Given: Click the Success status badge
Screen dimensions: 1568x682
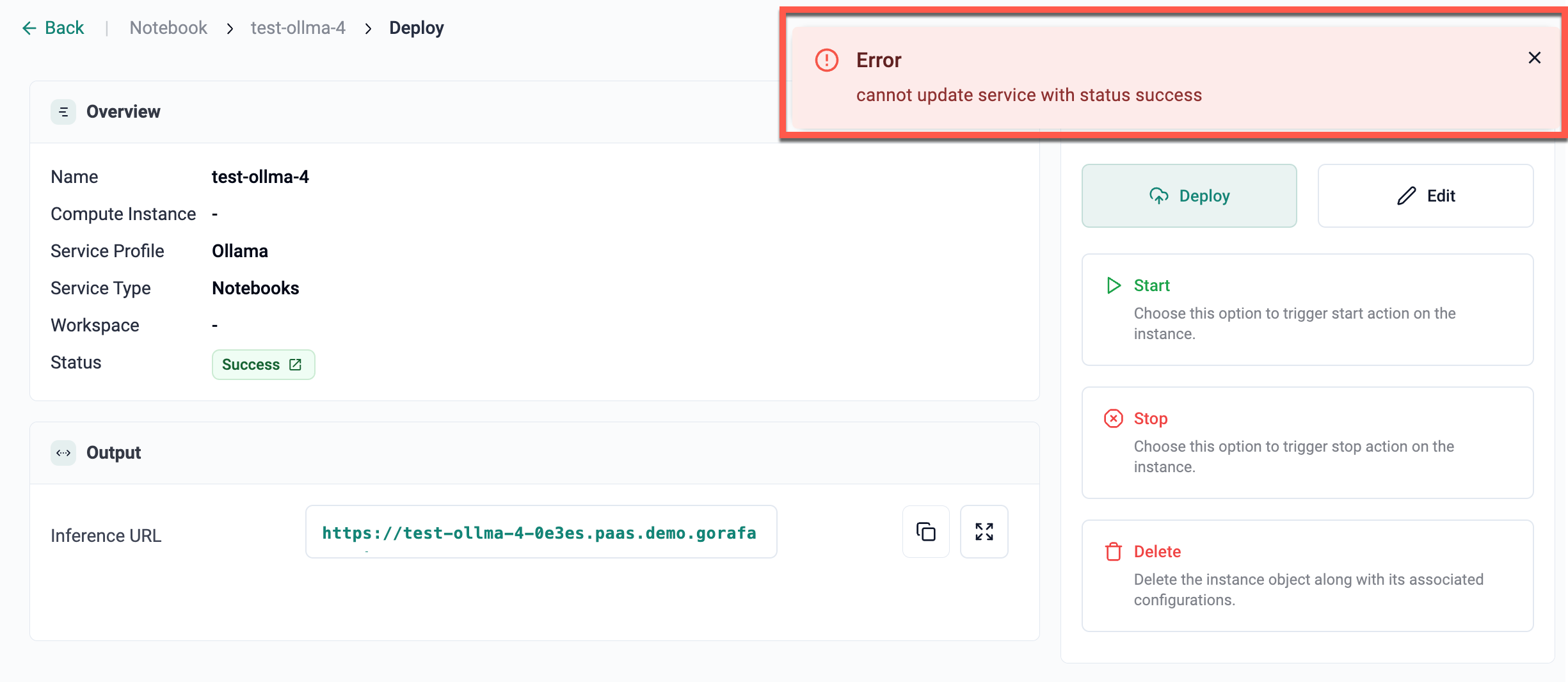Looking at the screenshot, I should point(251,365).
